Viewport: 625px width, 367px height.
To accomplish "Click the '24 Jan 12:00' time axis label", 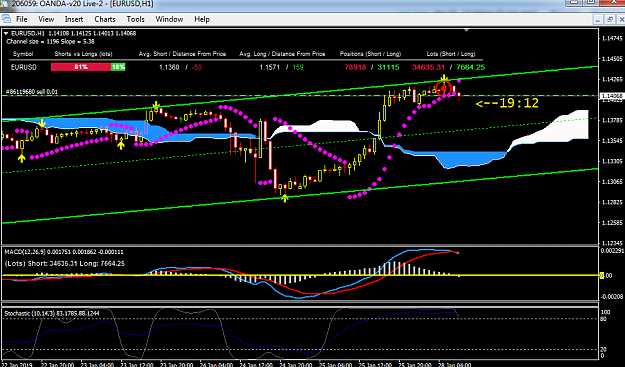I will pos(256,364).
